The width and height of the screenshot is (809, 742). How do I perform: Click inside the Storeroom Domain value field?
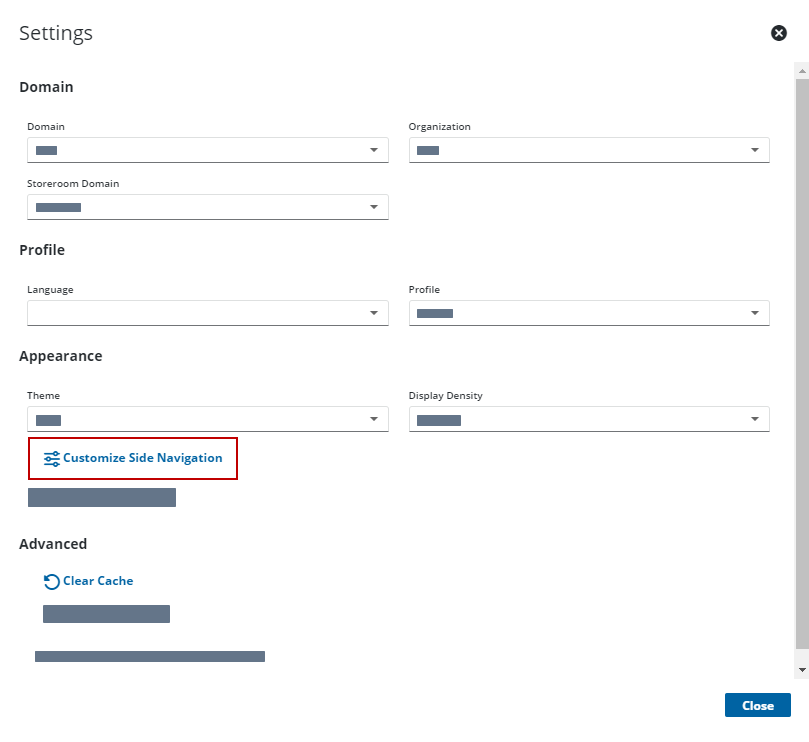[190, 207]
